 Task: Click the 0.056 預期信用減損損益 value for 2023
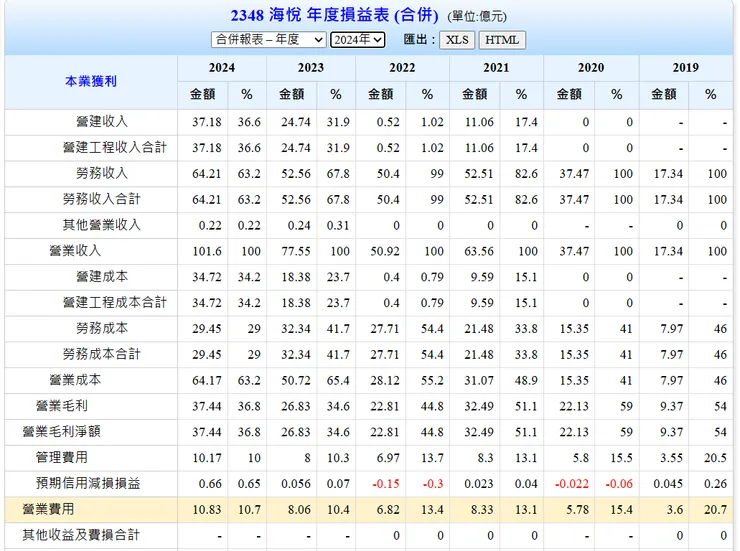[x=296, y=484]
